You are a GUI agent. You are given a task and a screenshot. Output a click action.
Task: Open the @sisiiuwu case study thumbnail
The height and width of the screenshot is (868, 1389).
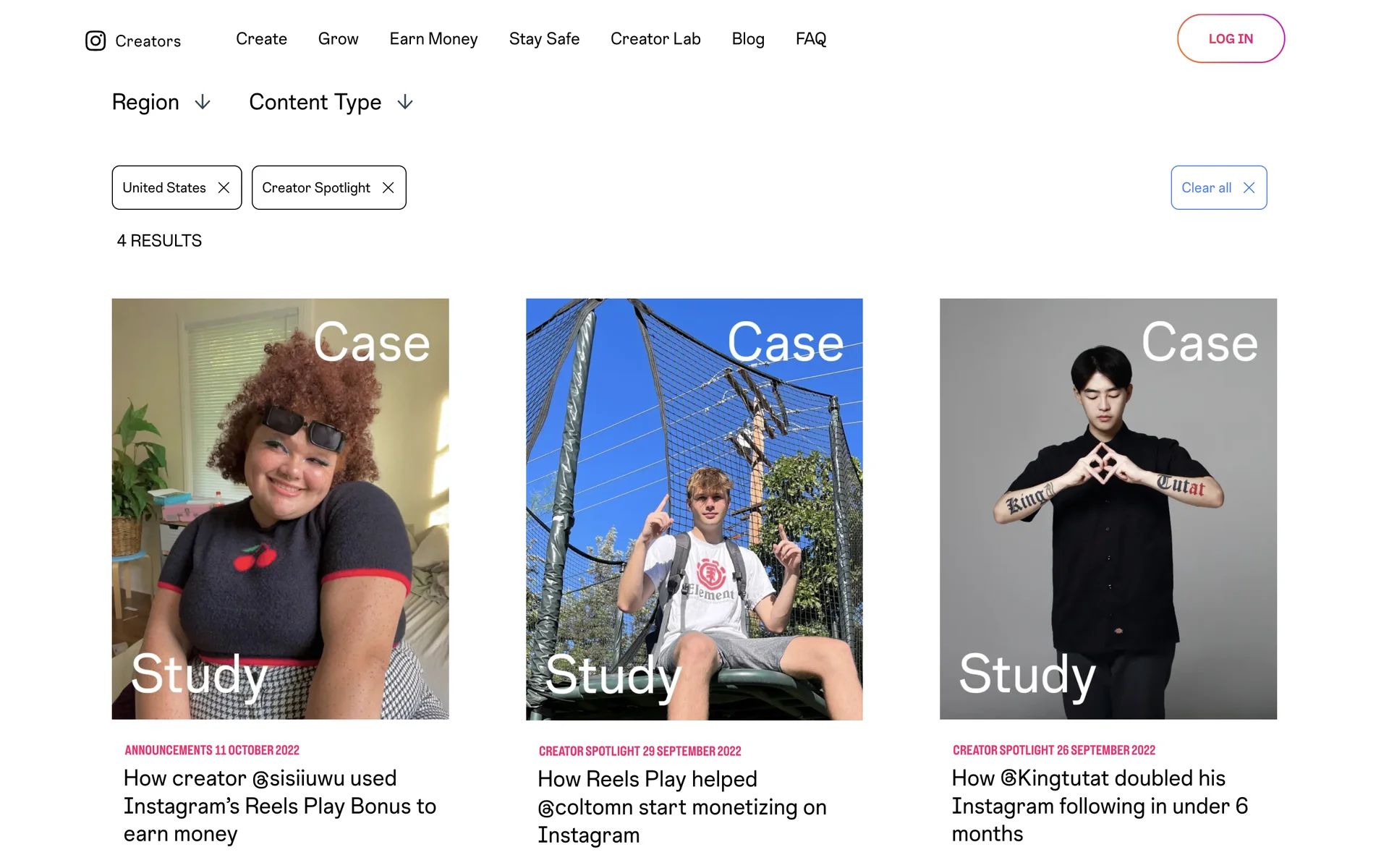(280, 509)
